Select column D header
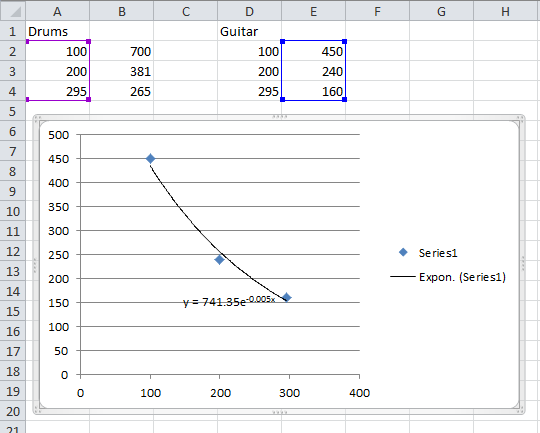This screenshot has height=433, width=540. pos(249,11)
